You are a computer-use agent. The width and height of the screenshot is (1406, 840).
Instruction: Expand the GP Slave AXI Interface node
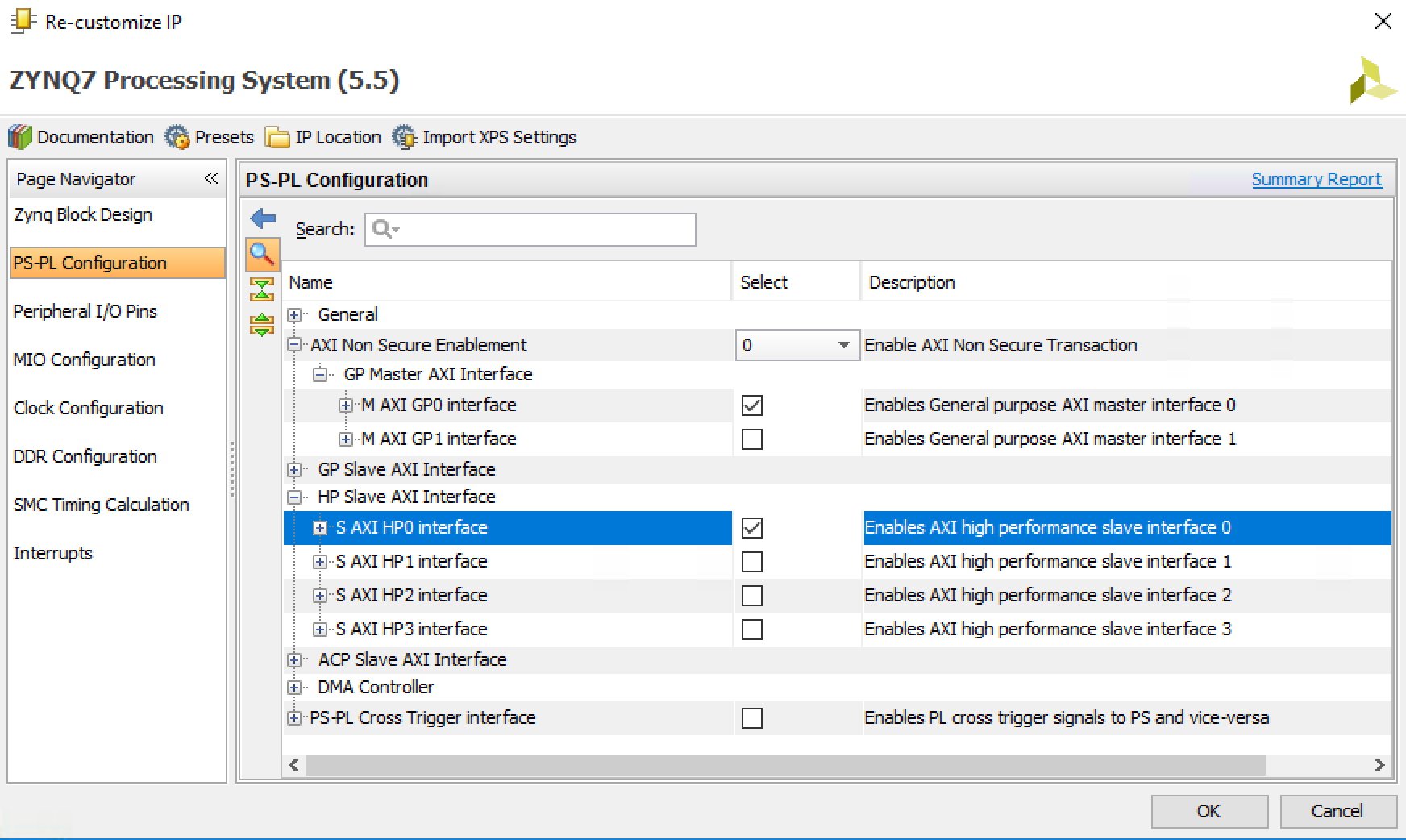[x=294, y=470]
